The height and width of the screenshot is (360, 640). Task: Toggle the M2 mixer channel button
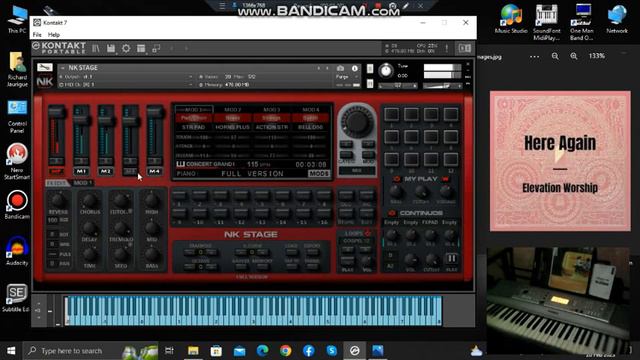(x=105, y=171)
